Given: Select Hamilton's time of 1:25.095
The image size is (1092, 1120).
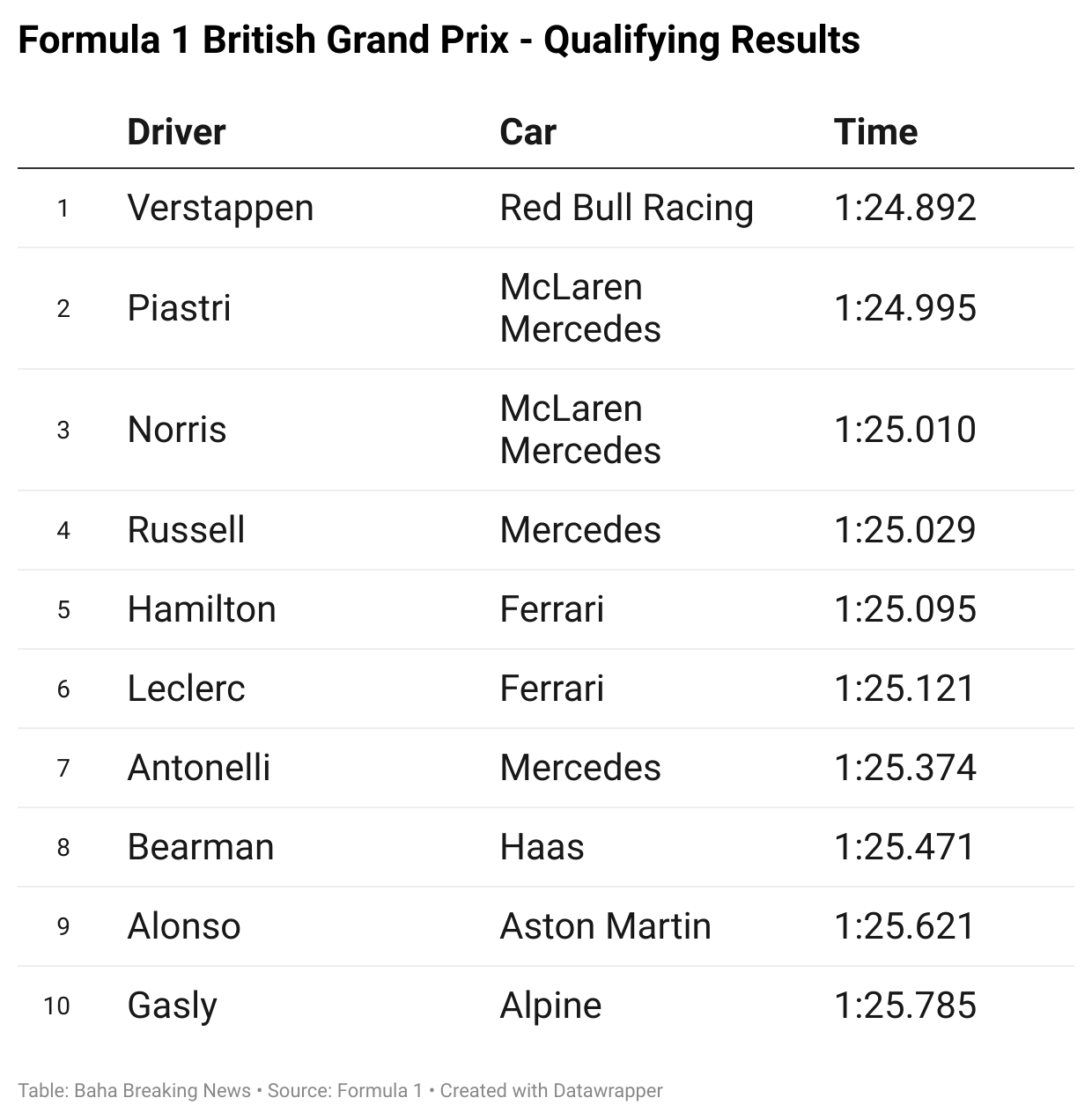Looking at the screenshot, I should (x=905, y=609).
